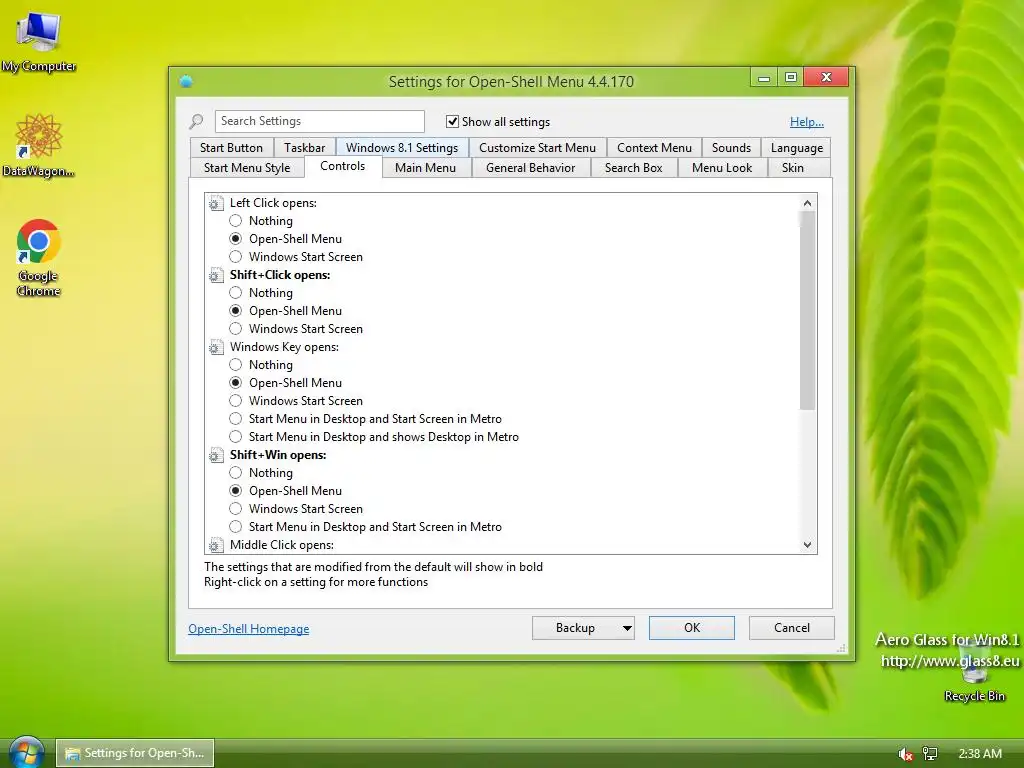Open the General Behavior tab
Viewport: 1024px width, 768px height.
tap(530, 168)
